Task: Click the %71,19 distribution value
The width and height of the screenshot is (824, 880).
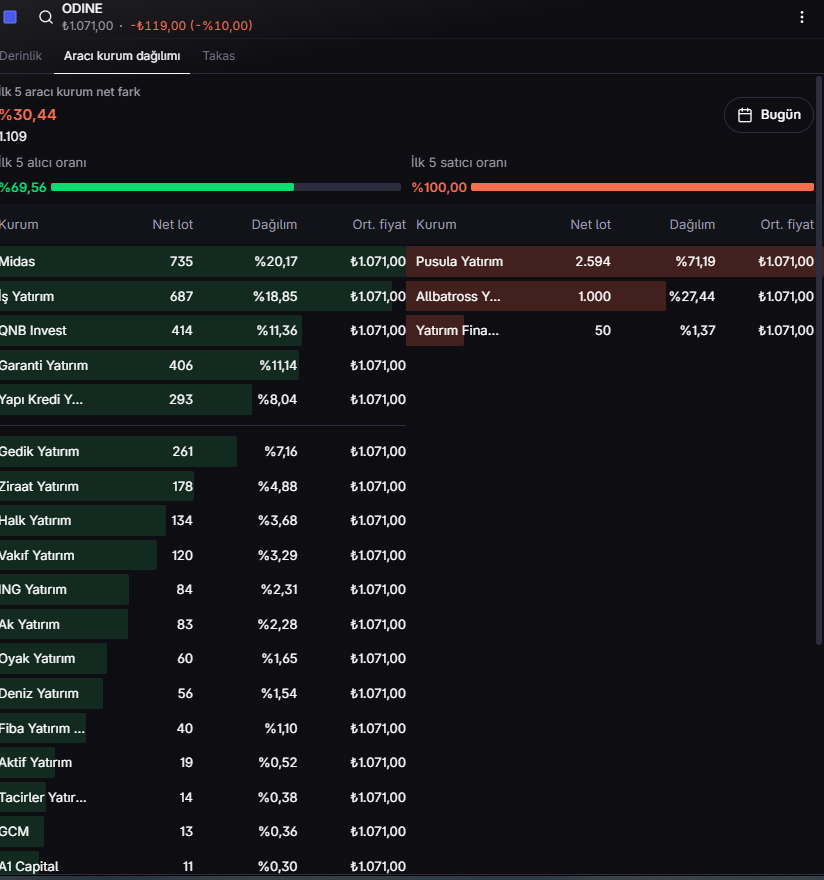Action: pos(695,262)
